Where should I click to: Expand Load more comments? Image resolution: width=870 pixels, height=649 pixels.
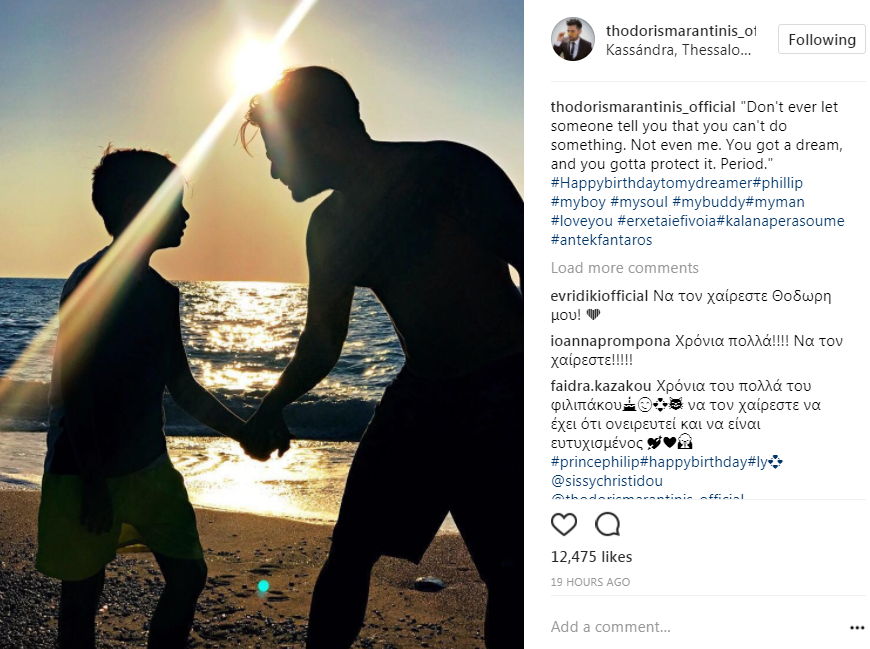[x=624, y=268]
